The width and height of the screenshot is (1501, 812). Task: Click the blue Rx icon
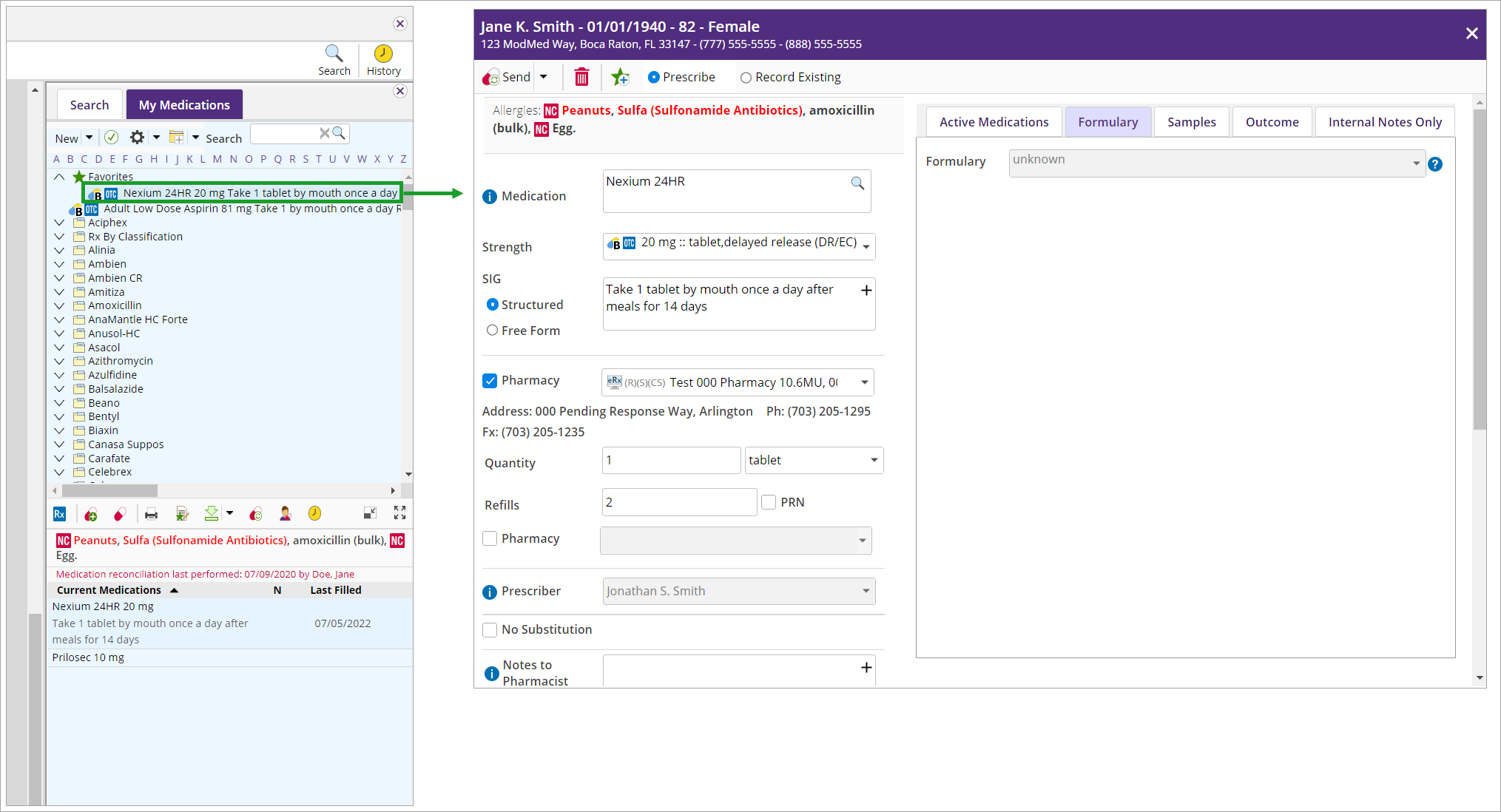(60, 514)
